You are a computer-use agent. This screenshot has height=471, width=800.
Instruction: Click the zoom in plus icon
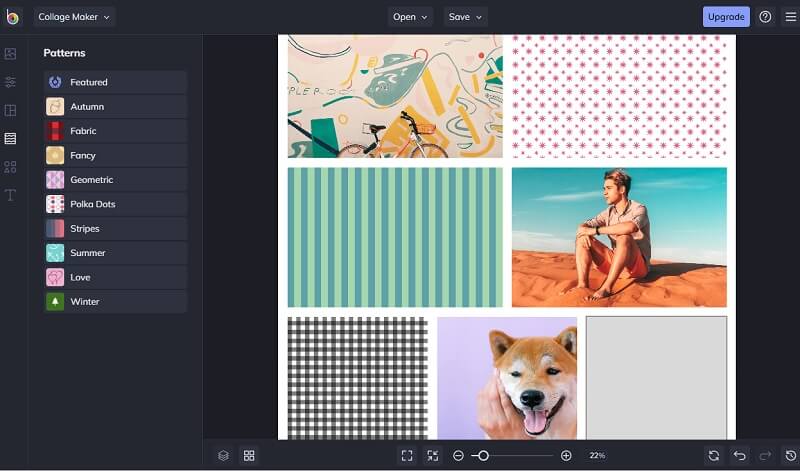coord(566,455)
